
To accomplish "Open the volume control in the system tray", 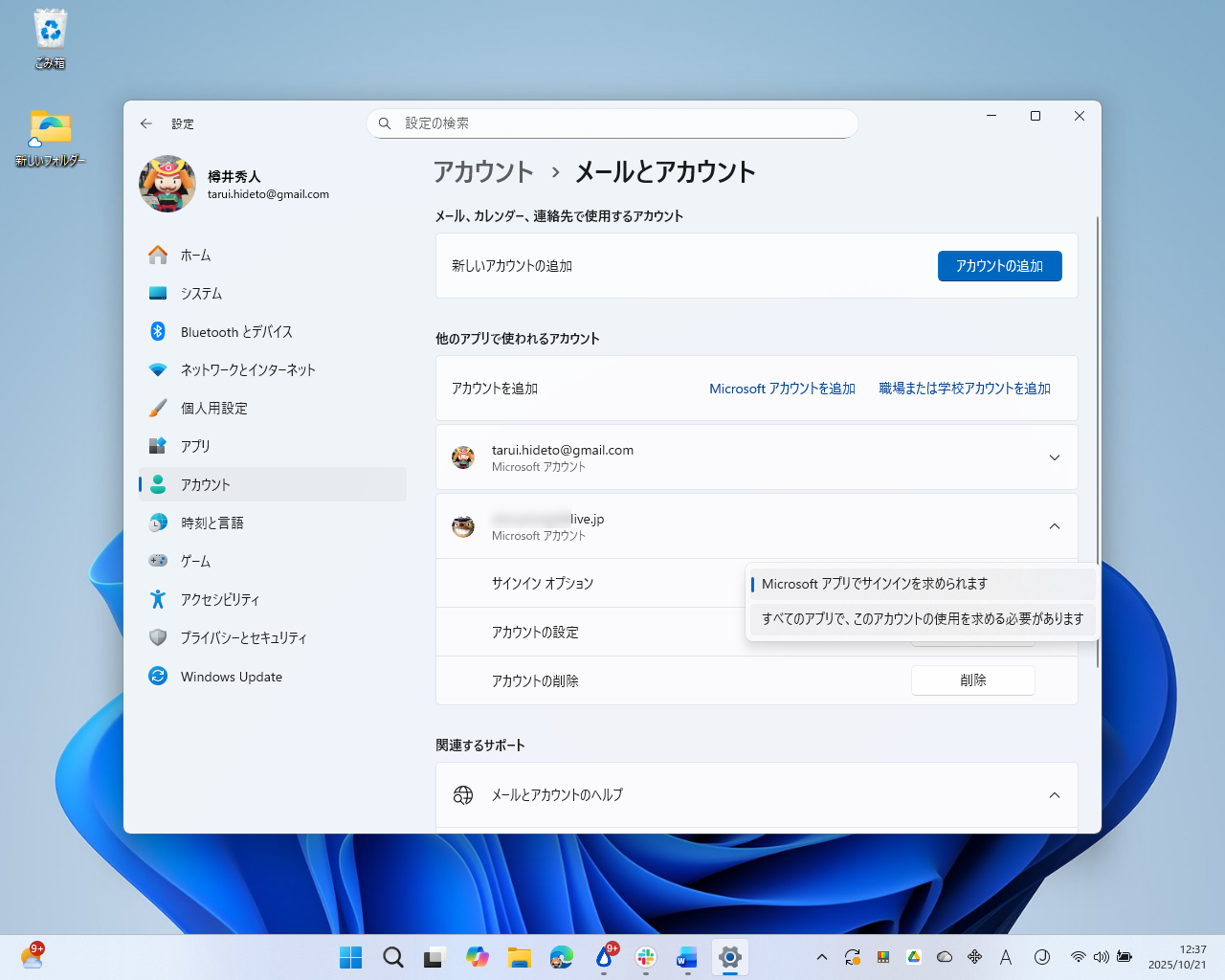I will tap(1100, 956).
